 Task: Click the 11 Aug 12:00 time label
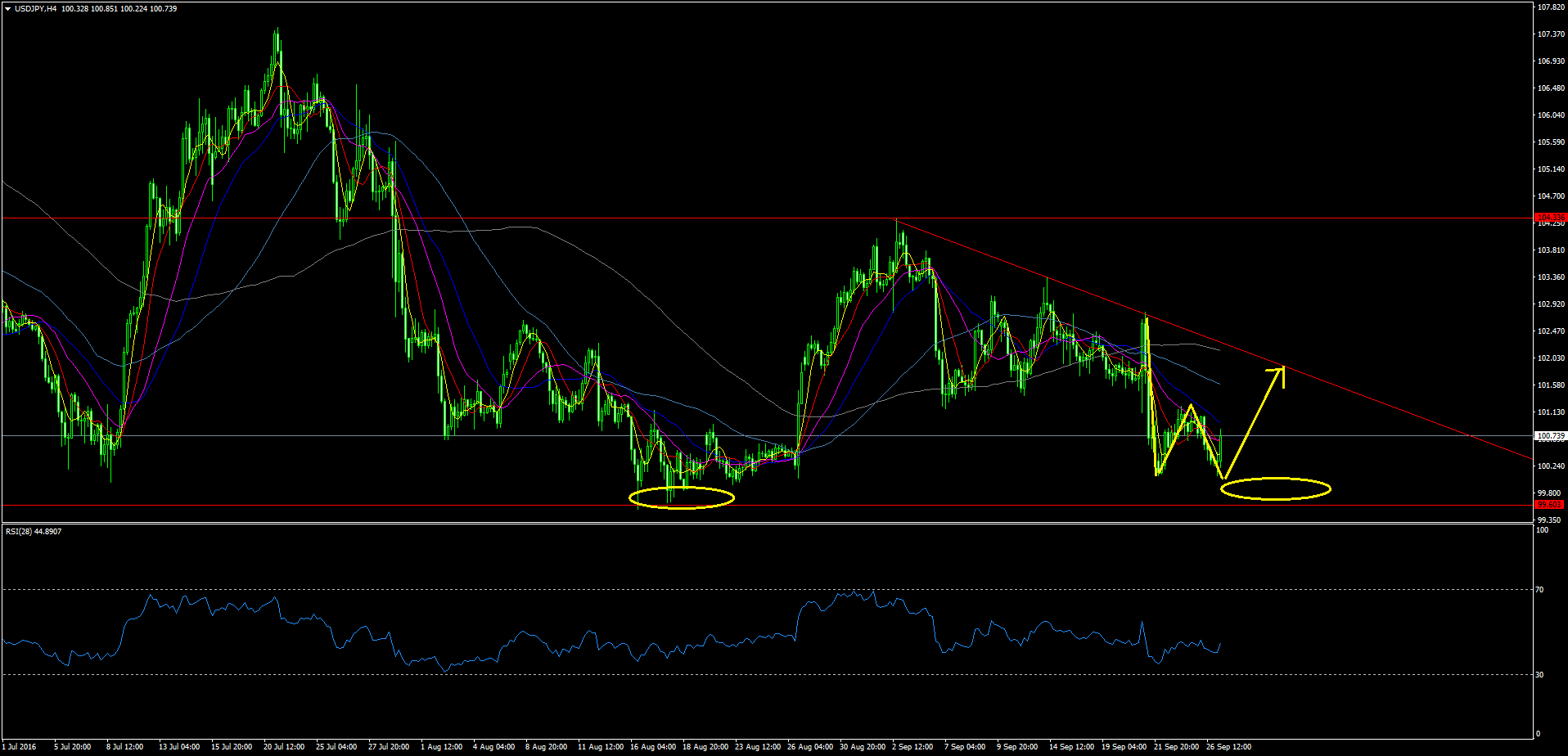[x=600, y=747]
